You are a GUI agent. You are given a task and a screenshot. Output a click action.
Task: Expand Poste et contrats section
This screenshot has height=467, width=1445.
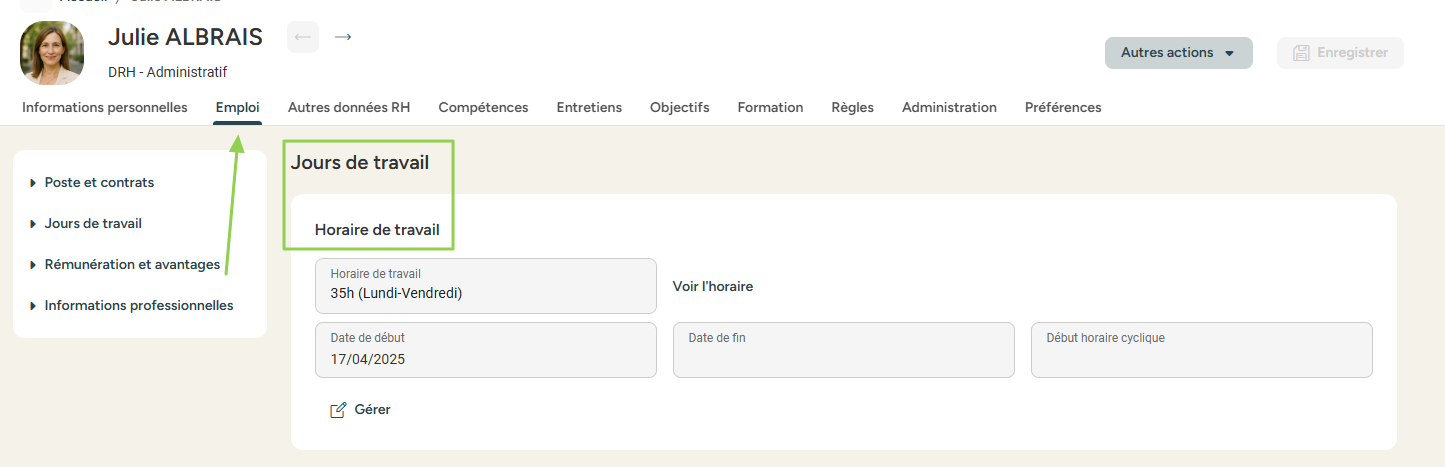tap(99, 183)
